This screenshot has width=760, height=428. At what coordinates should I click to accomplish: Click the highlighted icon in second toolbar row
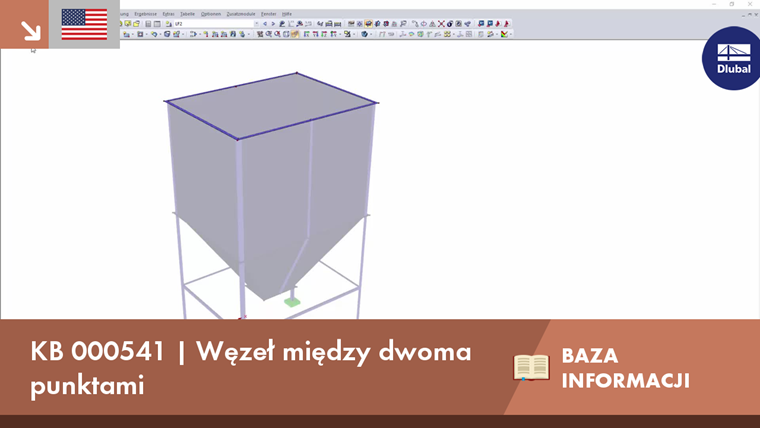[295, 34]
